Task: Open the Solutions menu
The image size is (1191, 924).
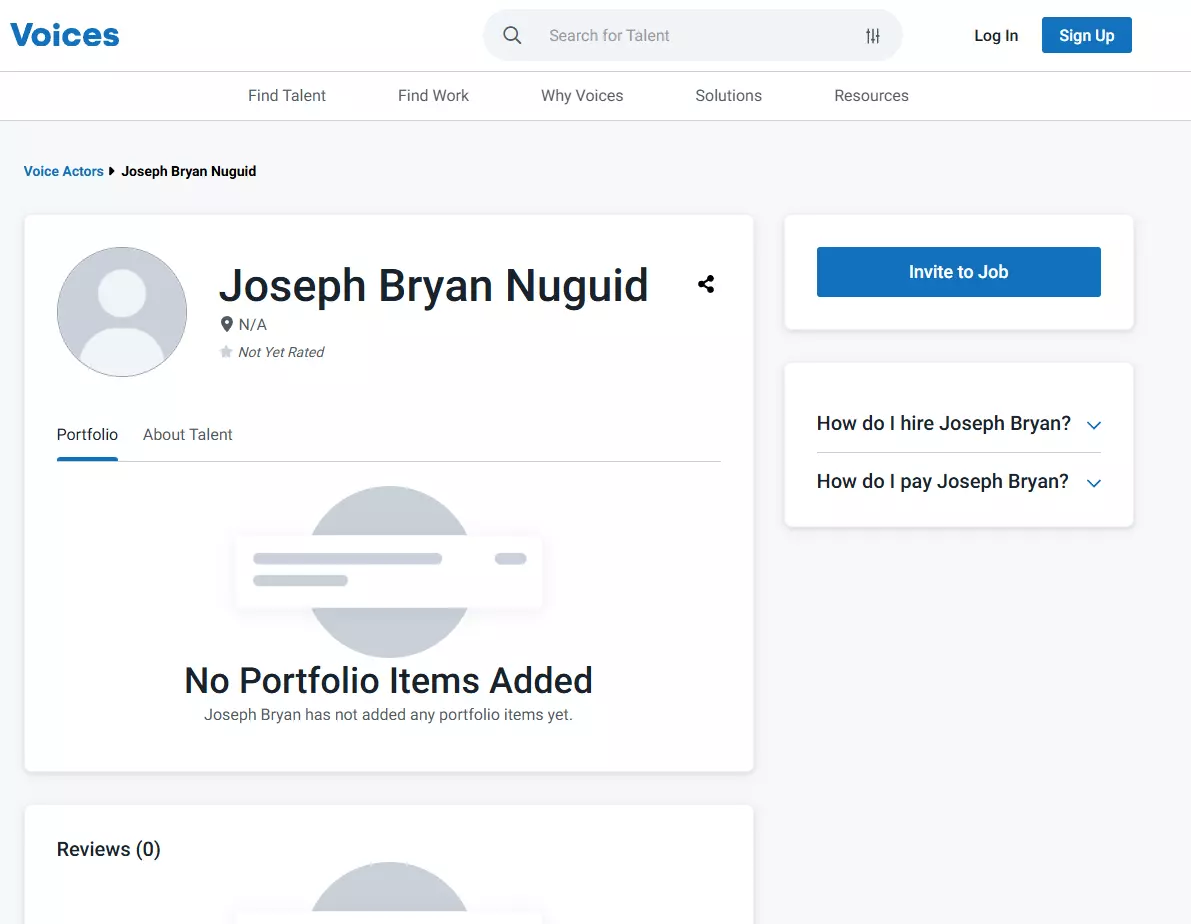Action: (x=728, y=96)
